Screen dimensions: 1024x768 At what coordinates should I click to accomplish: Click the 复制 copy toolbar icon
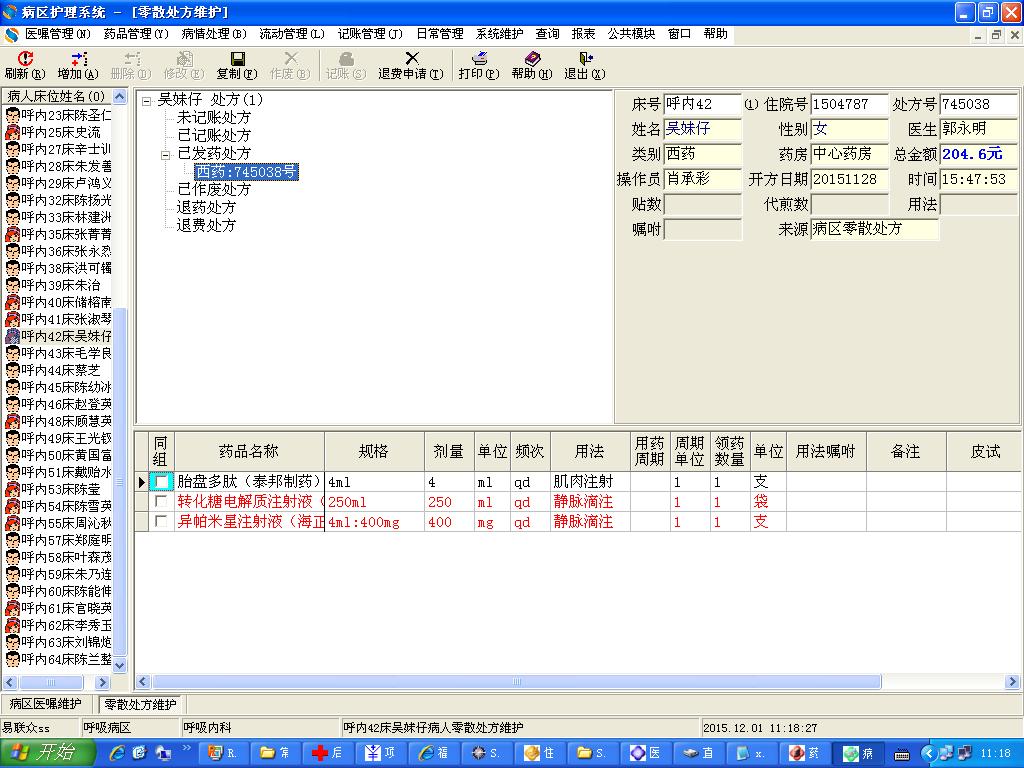coord(238,59)
